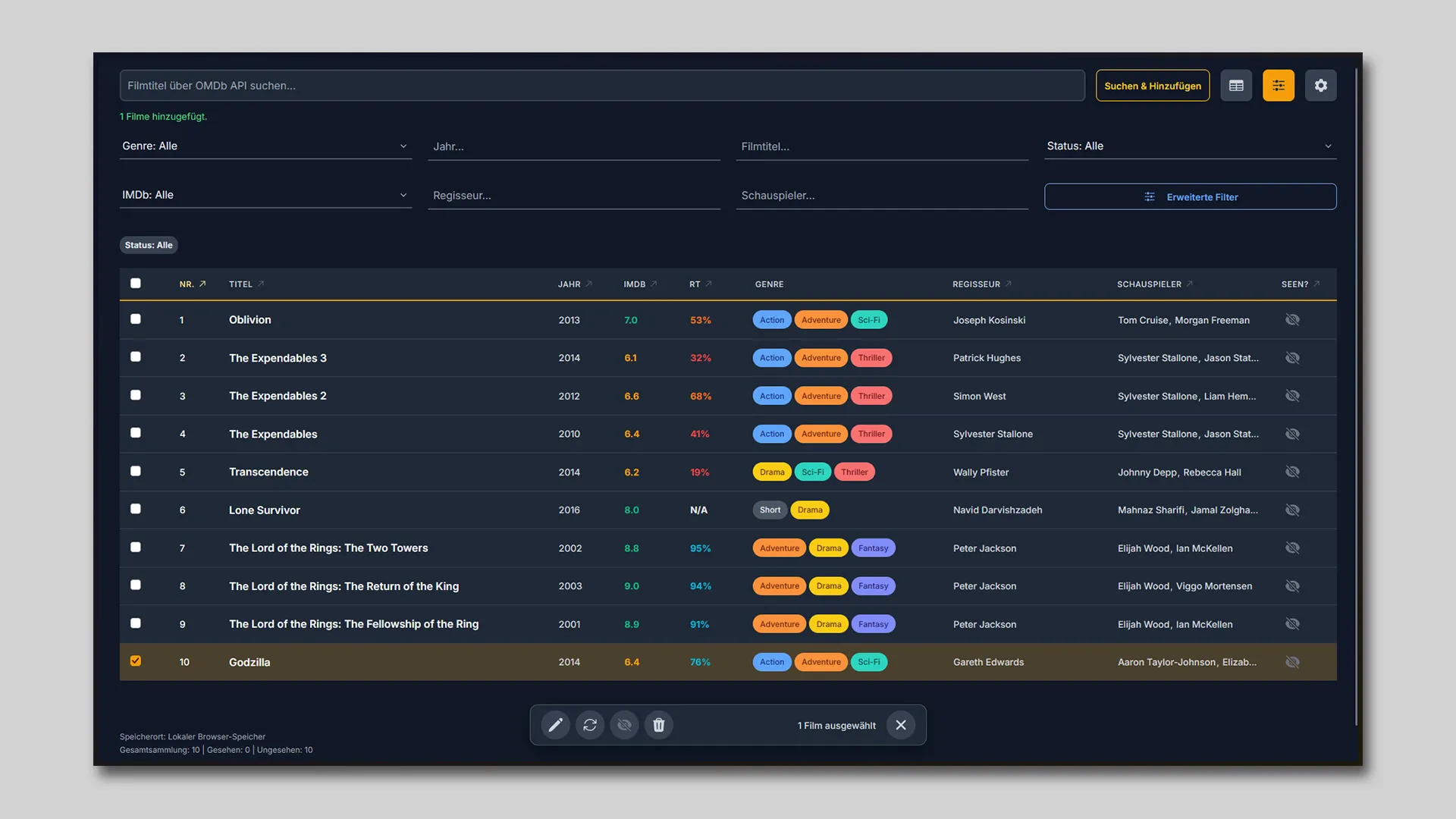This screenshot has height=819, width=1456.
Task: Toggle seen status for The Two Towers
Action: click(1293, 548)
